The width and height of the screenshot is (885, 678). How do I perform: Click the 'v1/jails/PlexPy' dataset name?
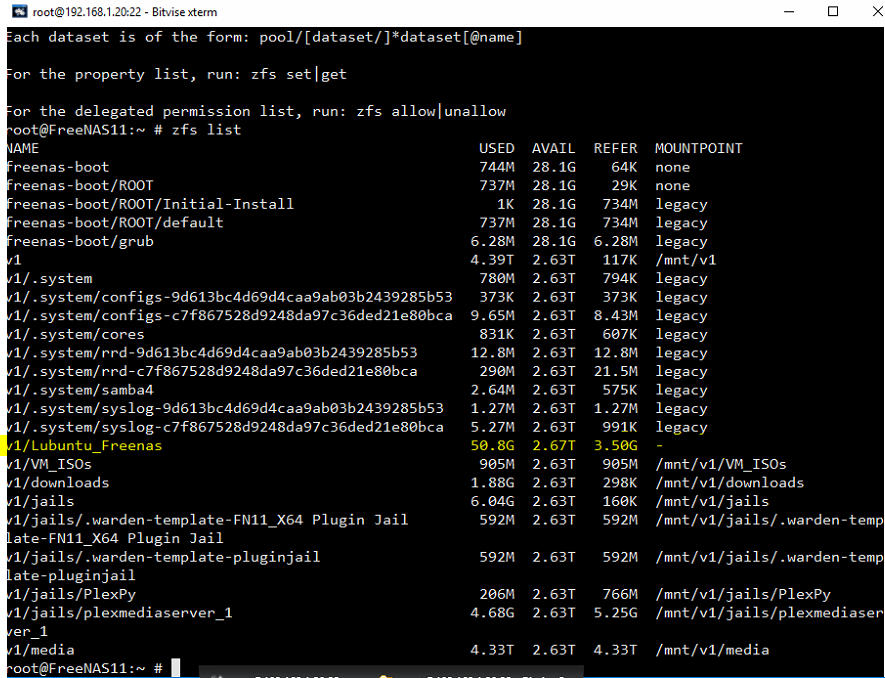[71, 594]
